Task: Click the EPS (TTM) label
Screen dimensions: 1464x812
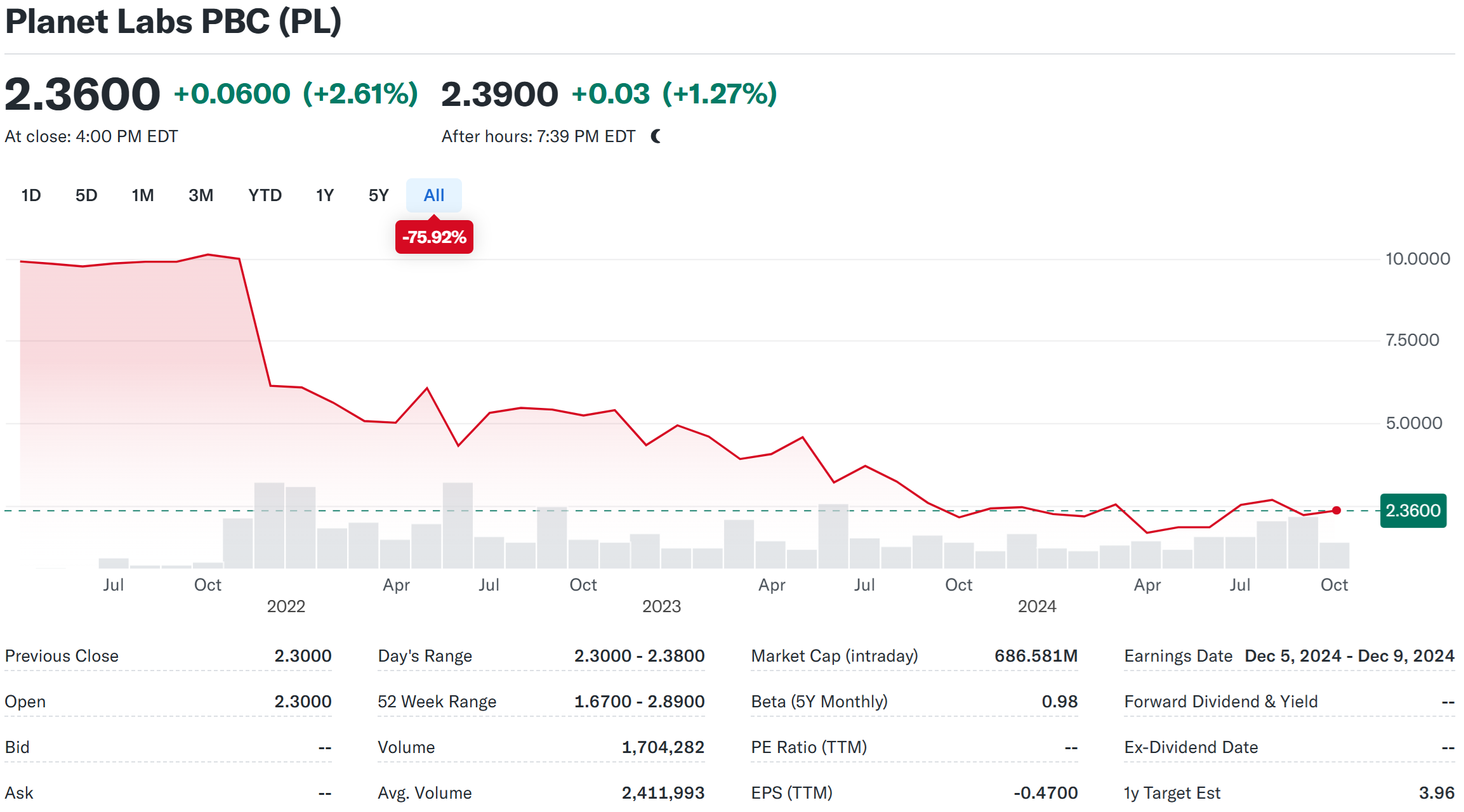Action: click(792, 793)
